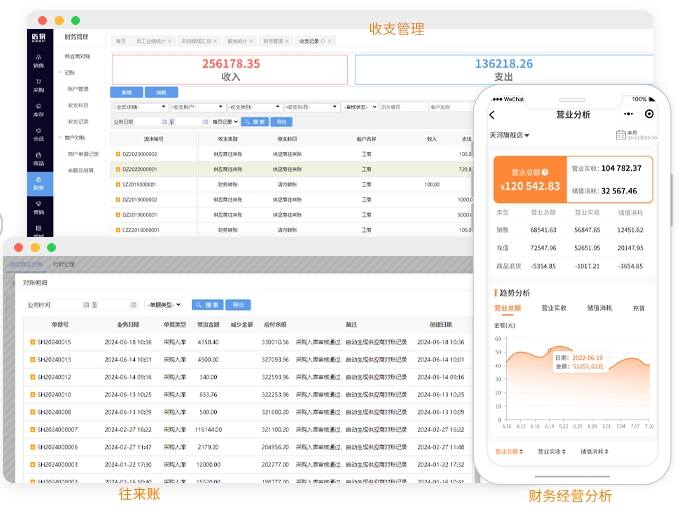
Task: Click the logo atop the dark sidebar
Action: click(39, 37)
